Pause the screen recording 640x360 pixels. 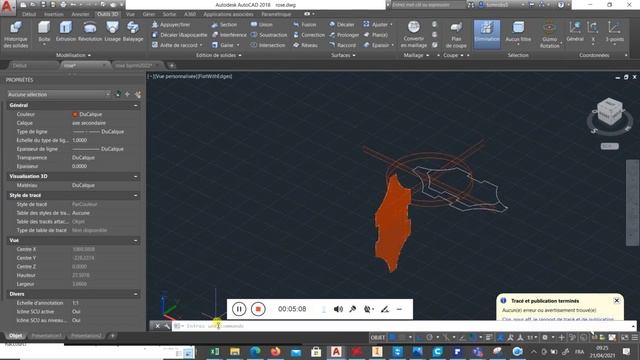[x=239, y=309]
